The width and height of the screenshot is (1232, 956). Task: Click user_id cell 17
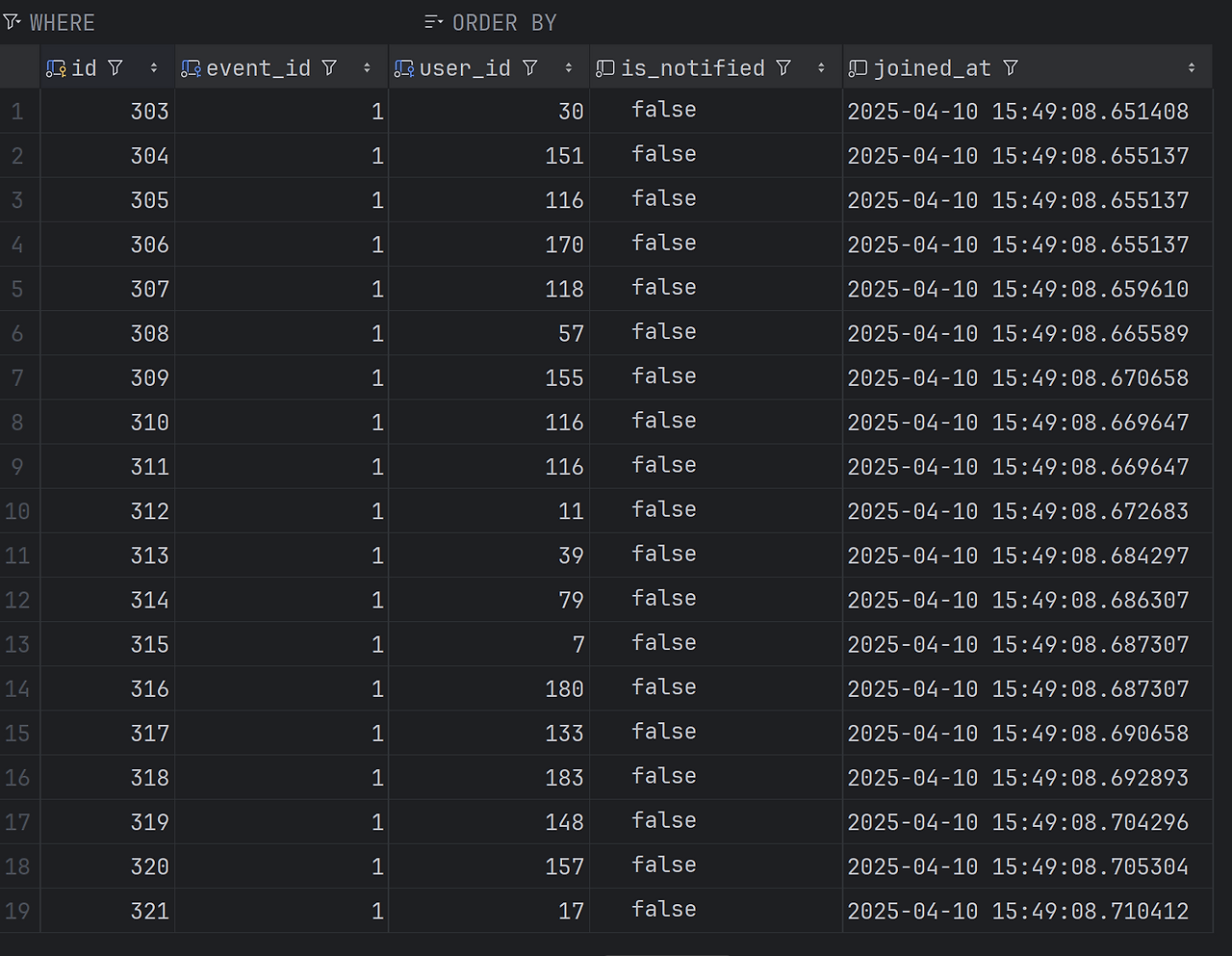(489, 911)
